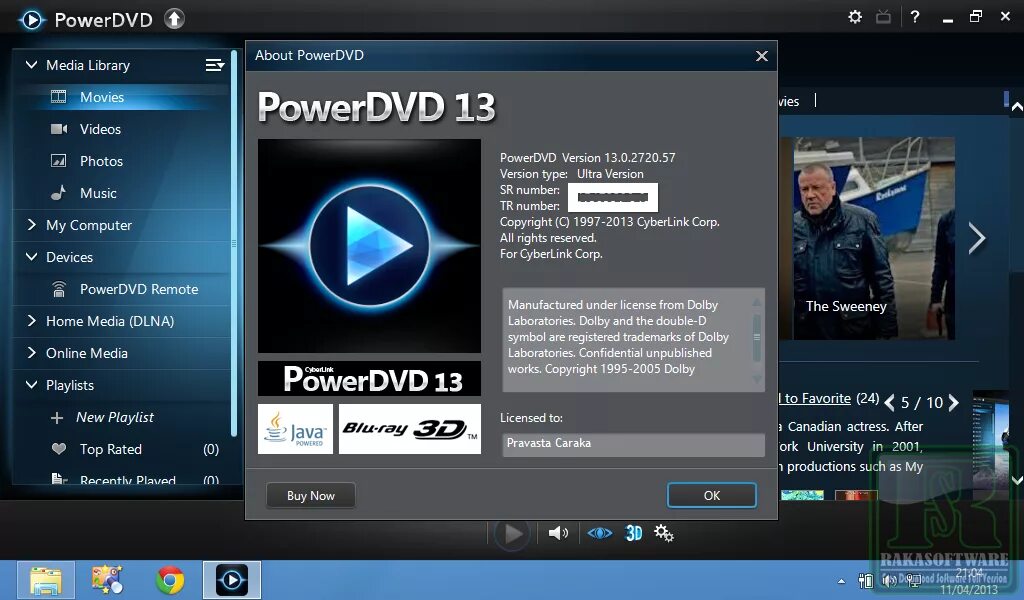Screen dimensions: 1024x600
Task: Switch to TV mode icon in title bar
Action: click(884, 17)
